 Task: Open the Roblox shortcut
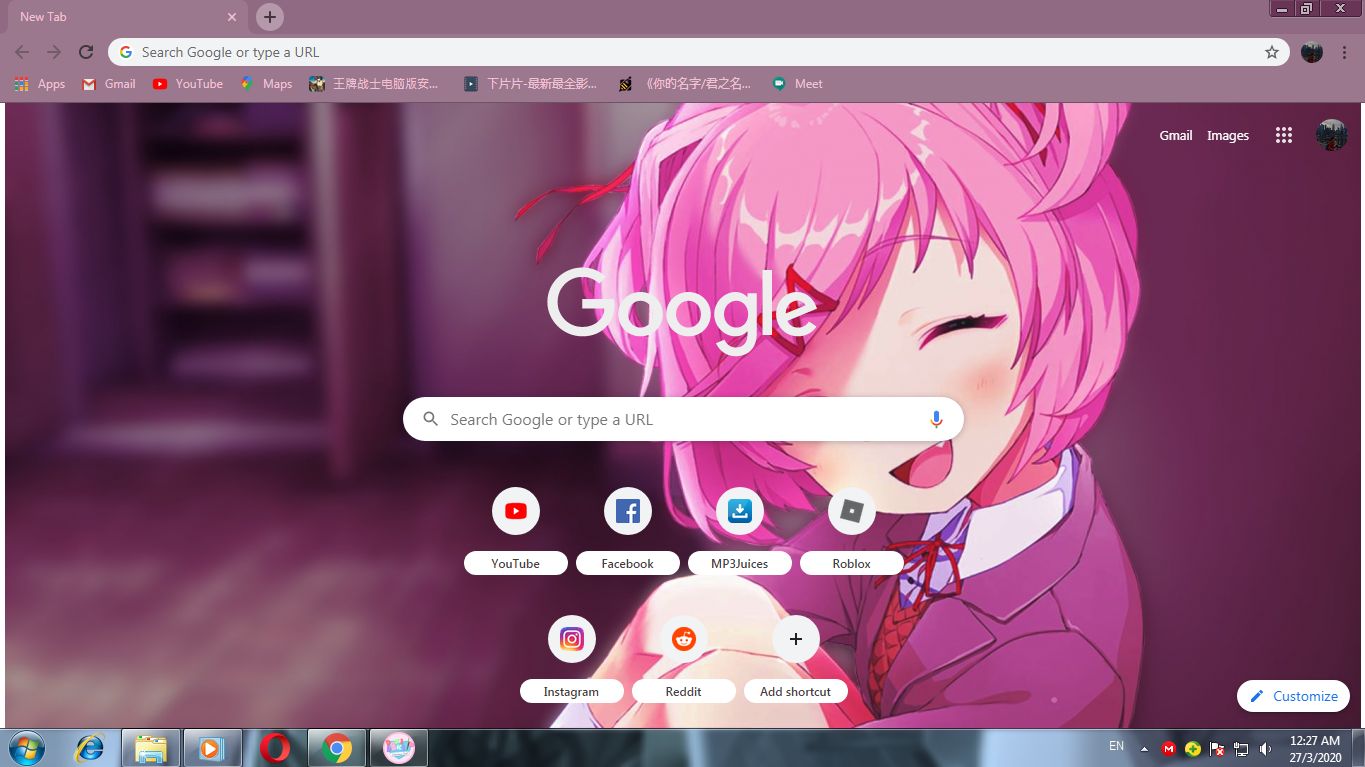point(851,510)
